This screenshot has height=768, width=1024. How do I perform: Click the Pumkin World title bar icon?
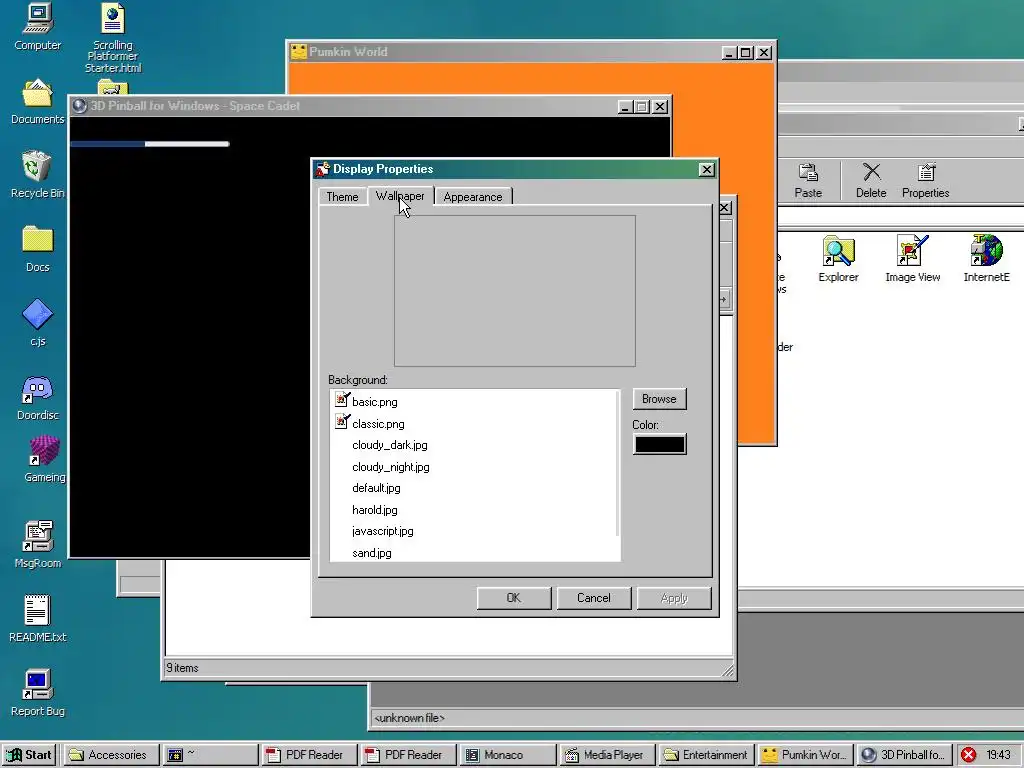298,52
